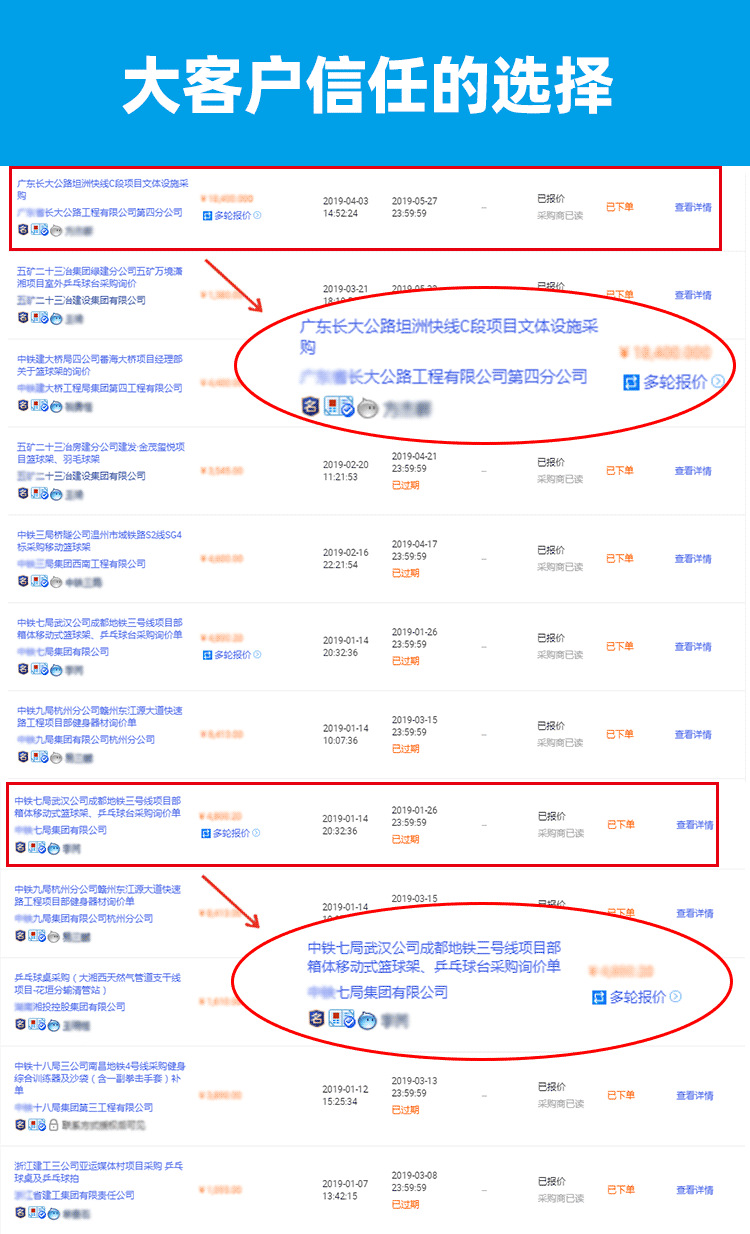Open 查看详情 for 五矿万境潇湘项目 row
This screenshot has width=750, height=1234.
[693, 295]
